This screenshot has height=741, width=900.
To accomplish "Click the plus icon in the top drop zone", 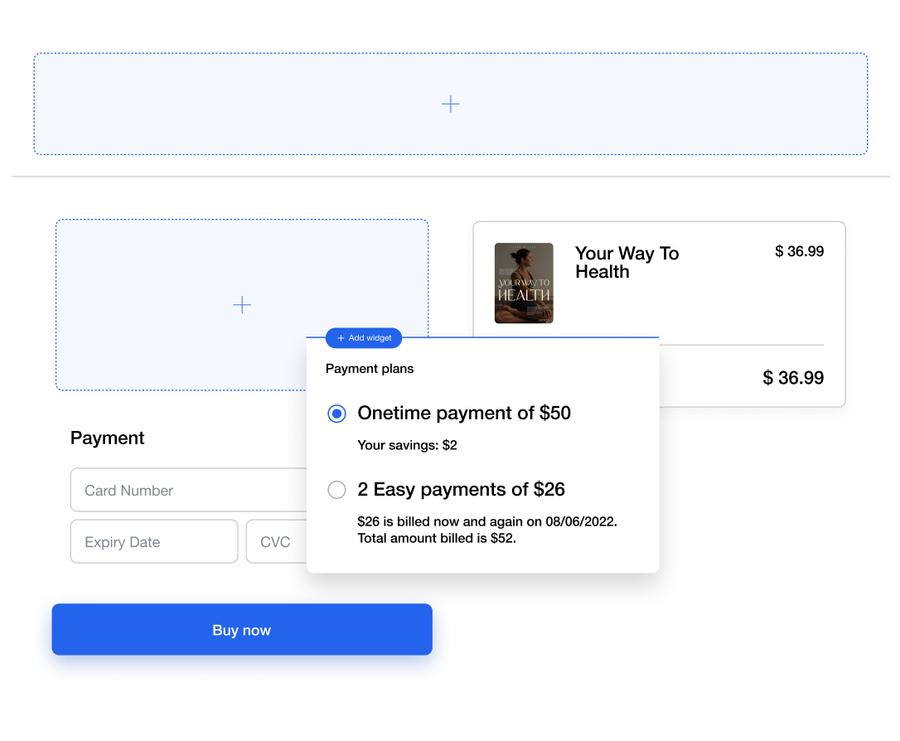I will click(x=451, y=104).
